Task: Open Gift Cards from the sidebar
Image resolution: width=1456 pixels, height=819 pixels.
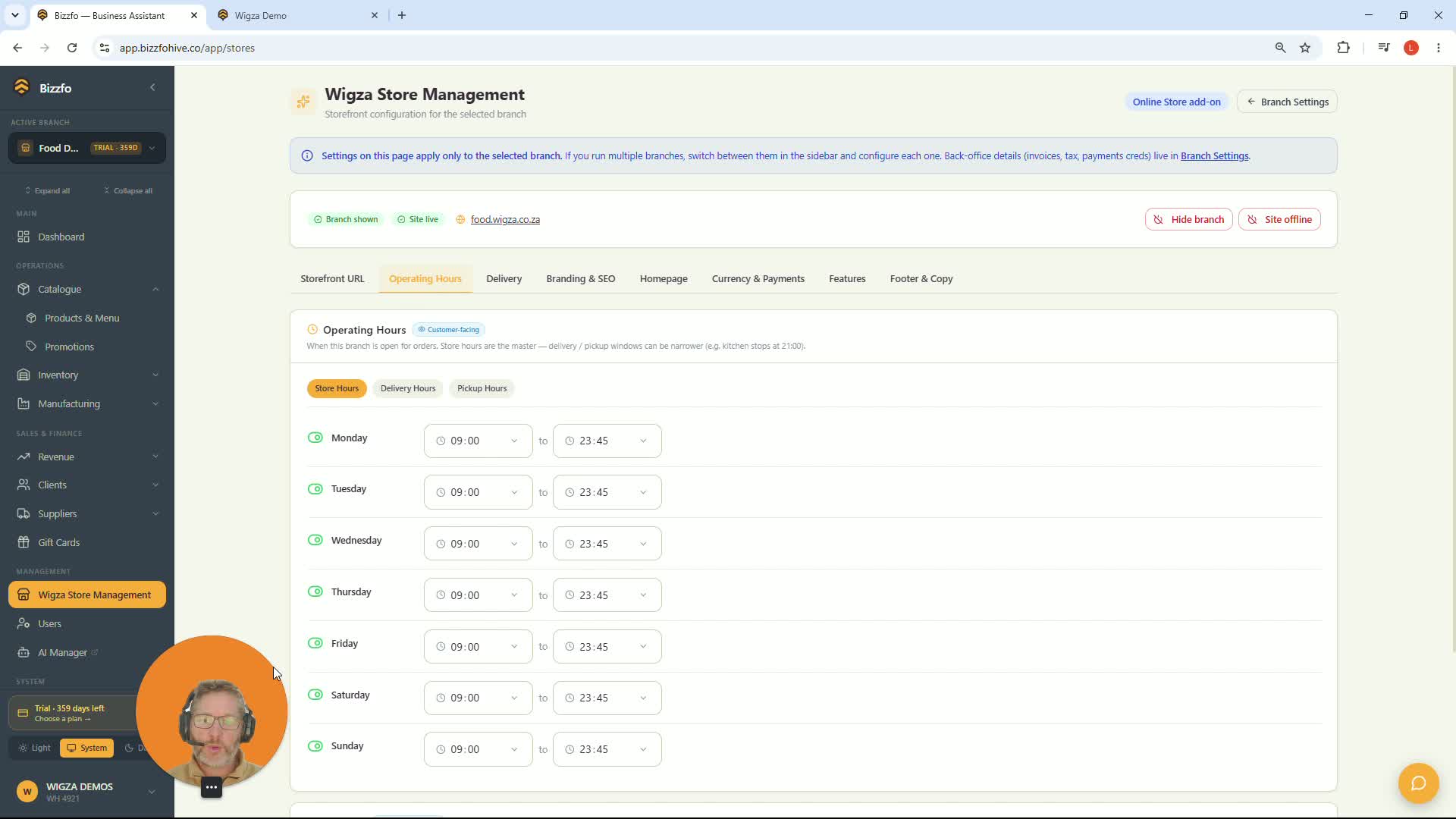Action: (x=58, y=542)
